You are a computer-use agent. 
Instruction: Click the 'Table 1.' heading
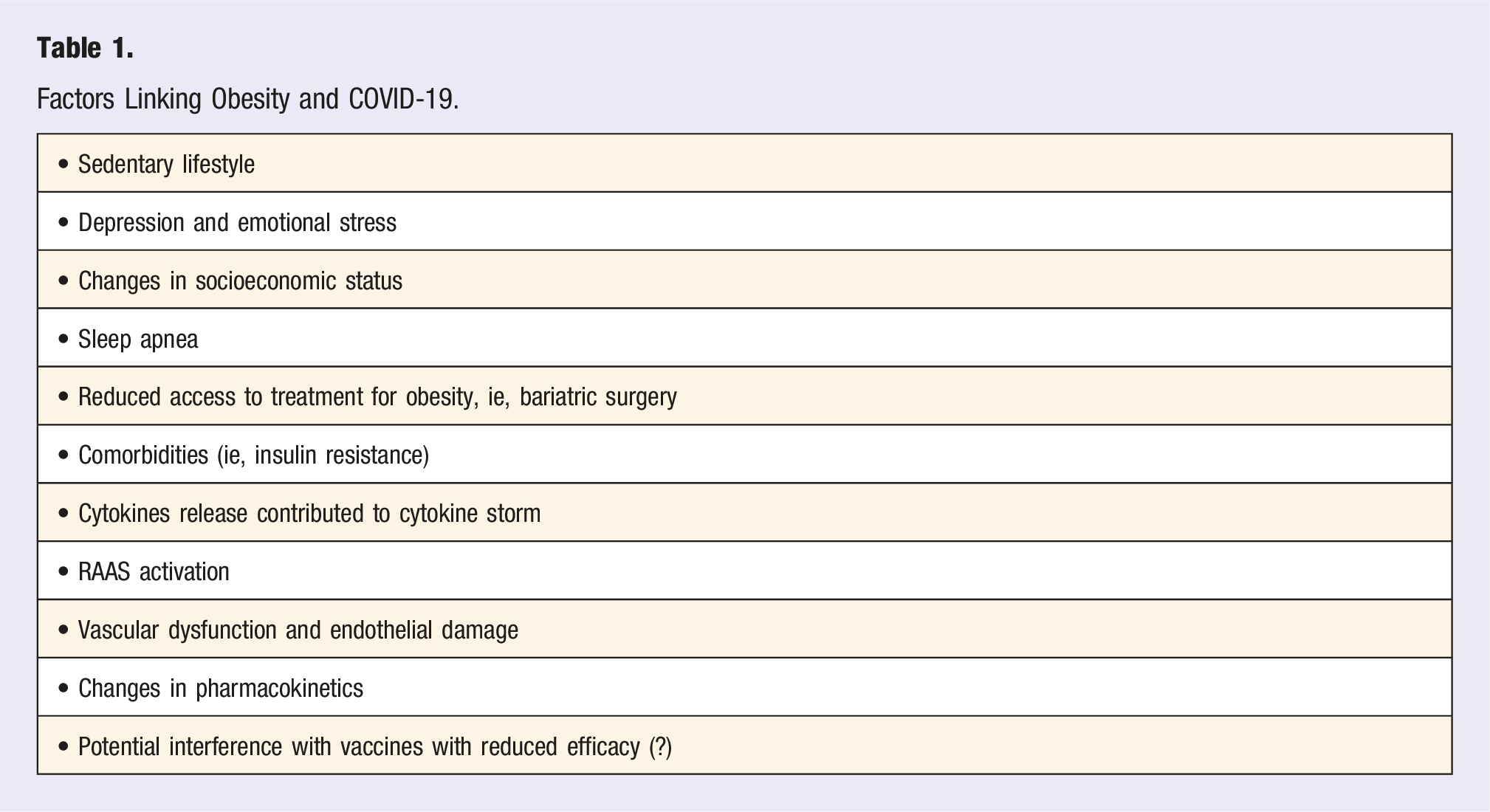tap(85, 48)
